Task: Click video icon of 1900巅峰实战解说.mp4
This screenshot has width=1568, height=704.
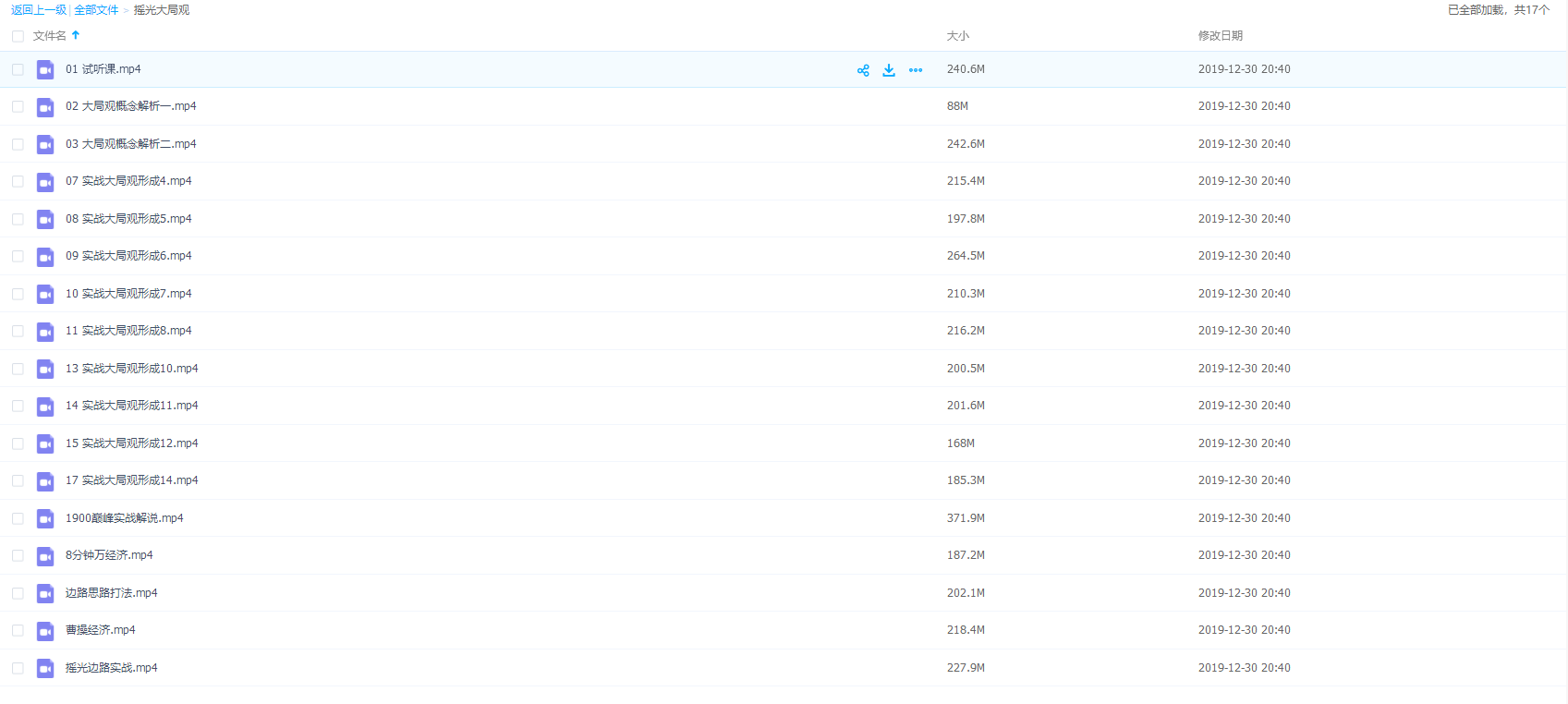Action: (x=45, y=519)
